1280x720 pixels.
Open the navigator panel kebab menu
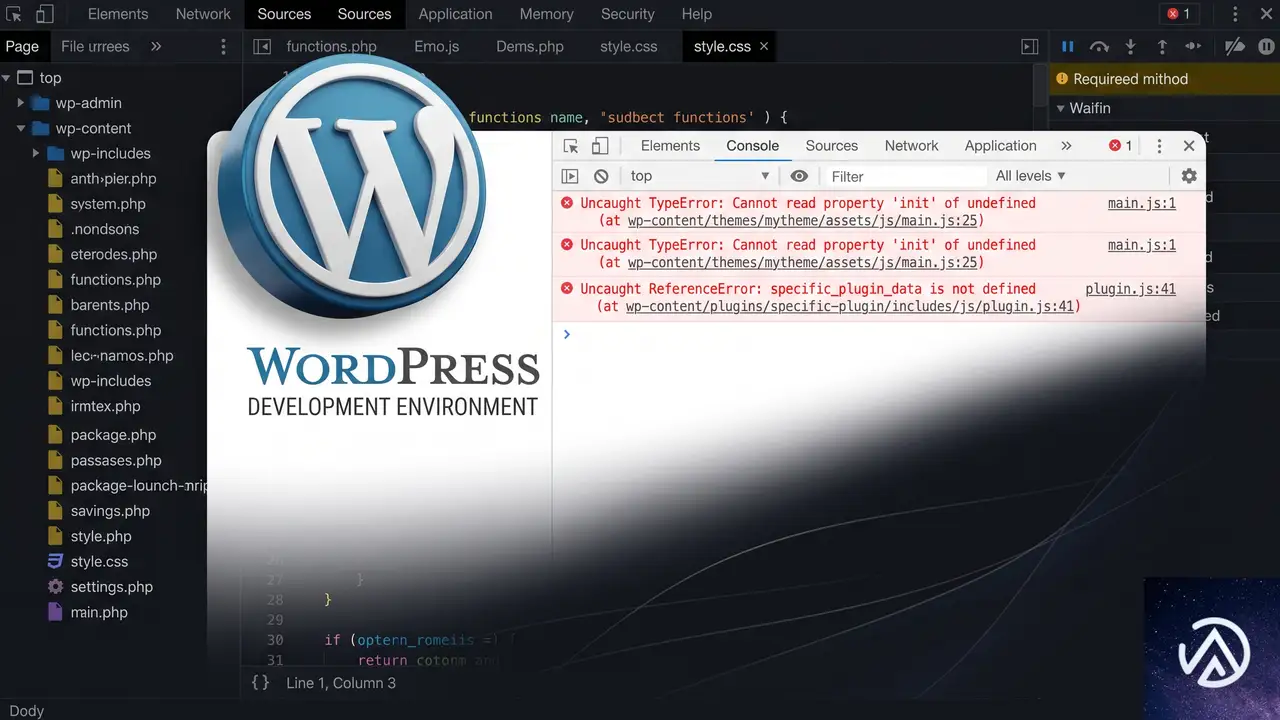[223, 46]
